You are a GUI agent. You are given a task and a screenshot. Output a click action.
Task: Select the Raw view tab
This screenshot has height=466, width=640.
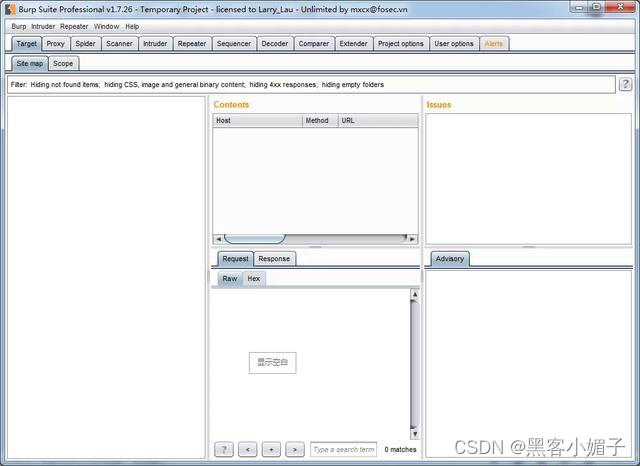click(230, 279)
